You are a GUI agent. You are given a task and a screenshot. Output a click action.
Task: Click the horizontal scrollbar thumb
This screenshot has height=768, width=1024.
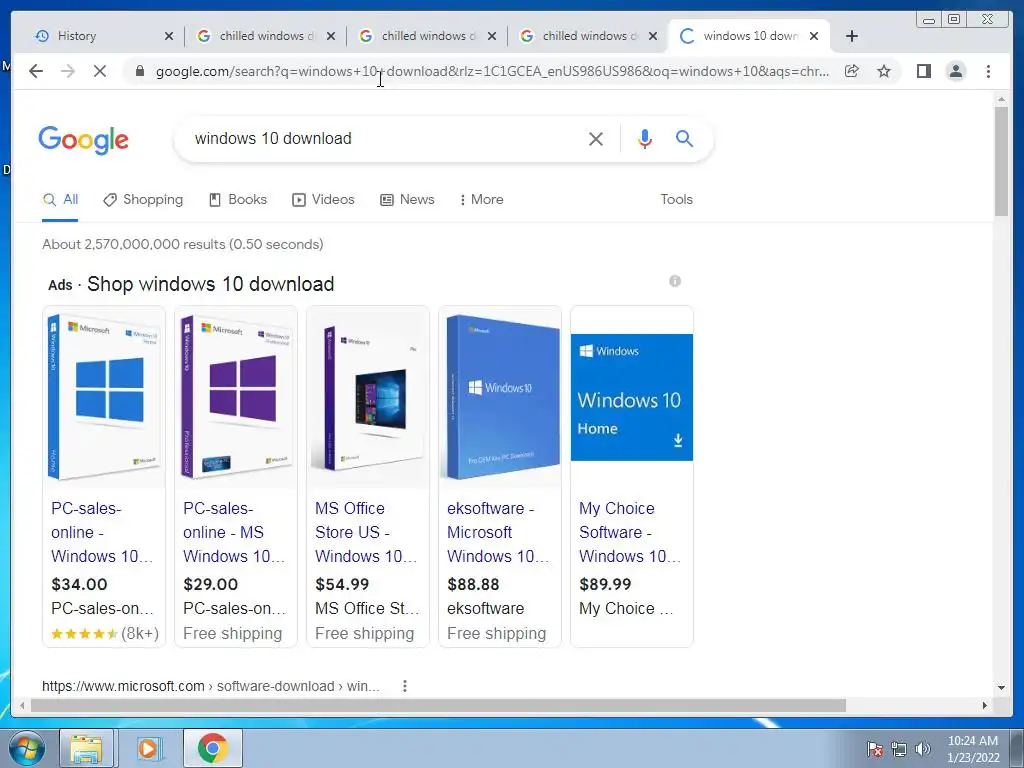438,705
